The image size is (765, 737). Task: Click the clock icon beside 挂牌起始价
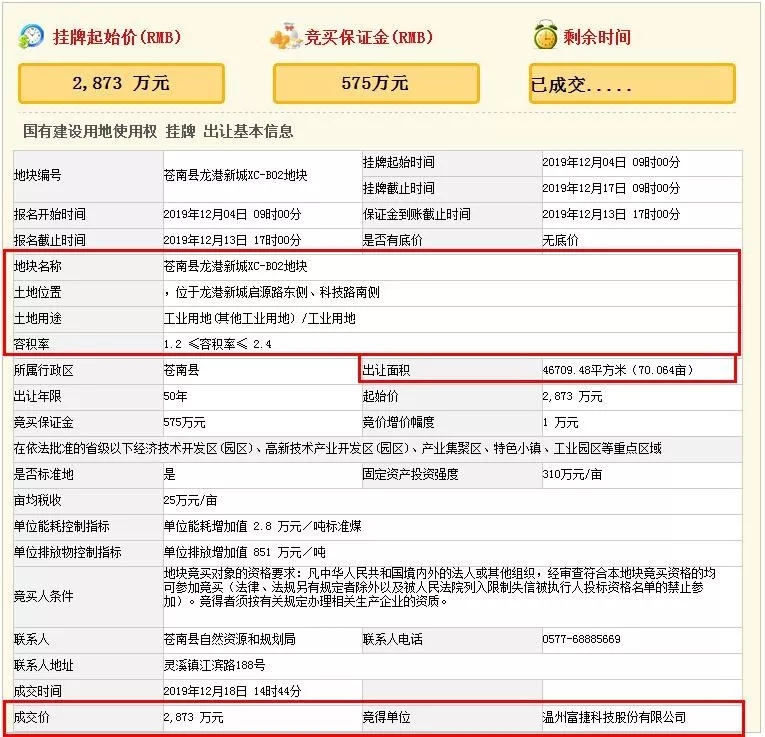tap(31, 36)
